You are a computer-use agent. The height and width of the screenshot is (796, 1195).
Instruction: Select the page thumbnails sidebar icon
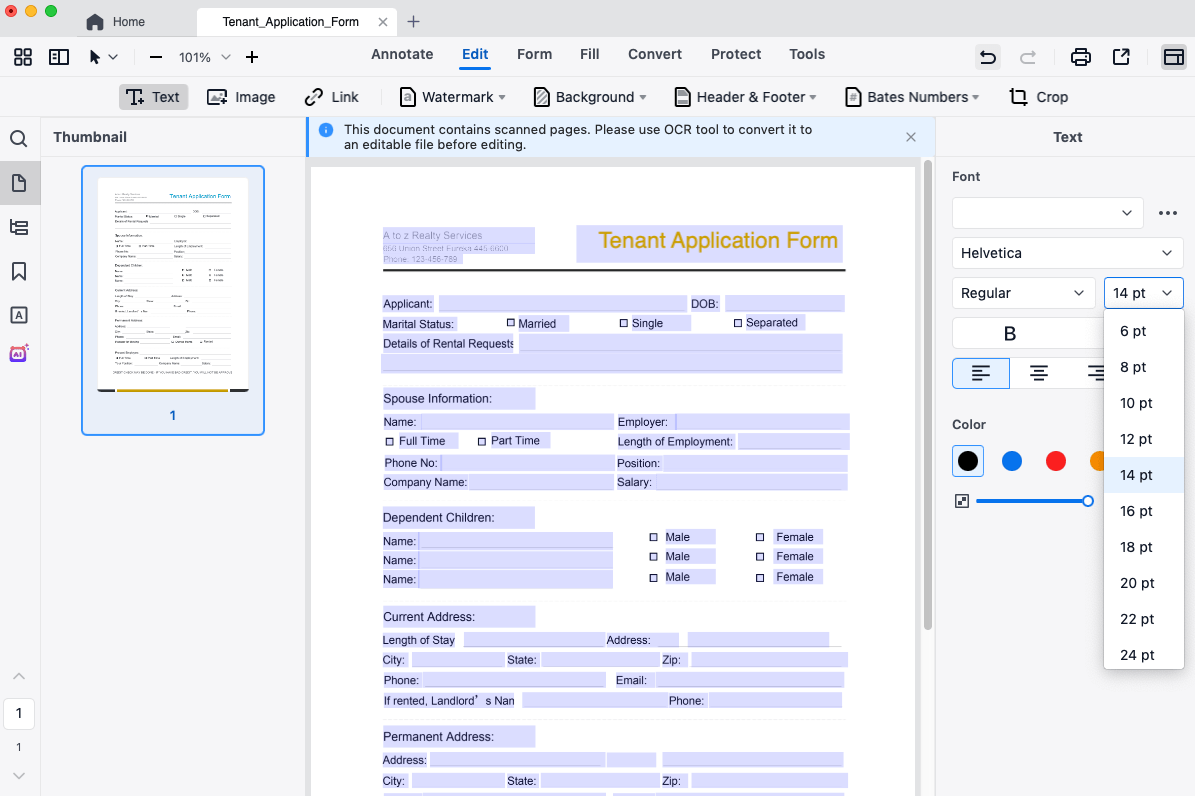[x=19, y=183]
